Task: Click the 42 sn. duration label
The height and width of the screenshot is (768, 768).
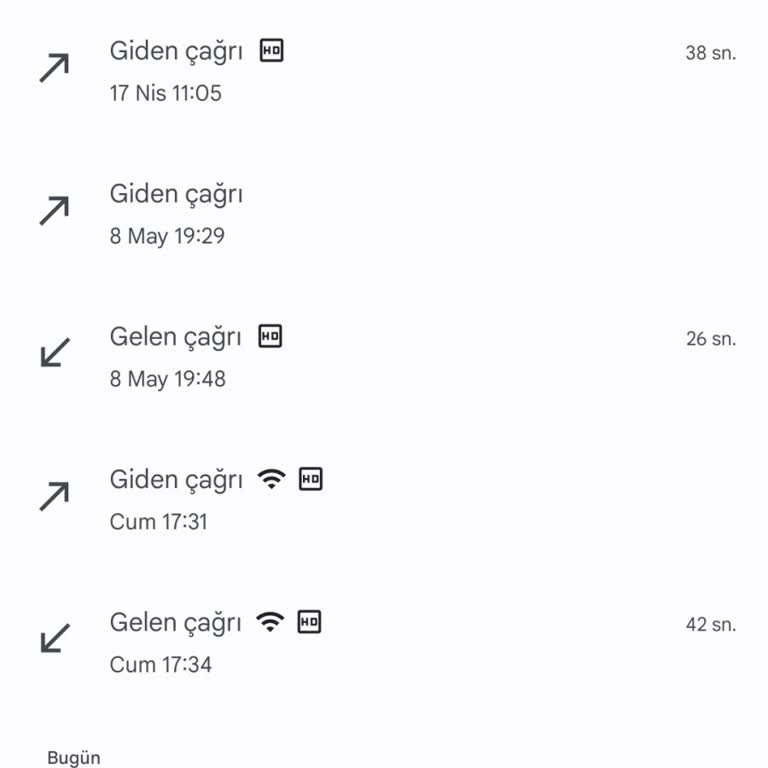Action: point(710,625)
